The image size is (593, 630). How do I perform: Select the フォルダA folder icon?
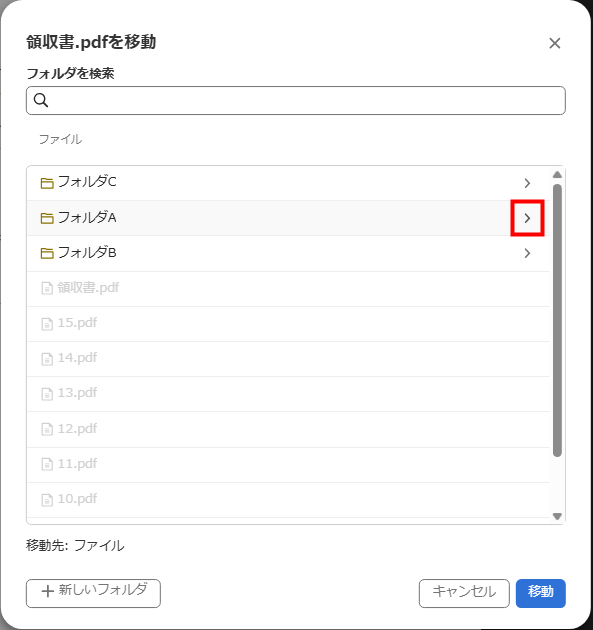(47, 218)
